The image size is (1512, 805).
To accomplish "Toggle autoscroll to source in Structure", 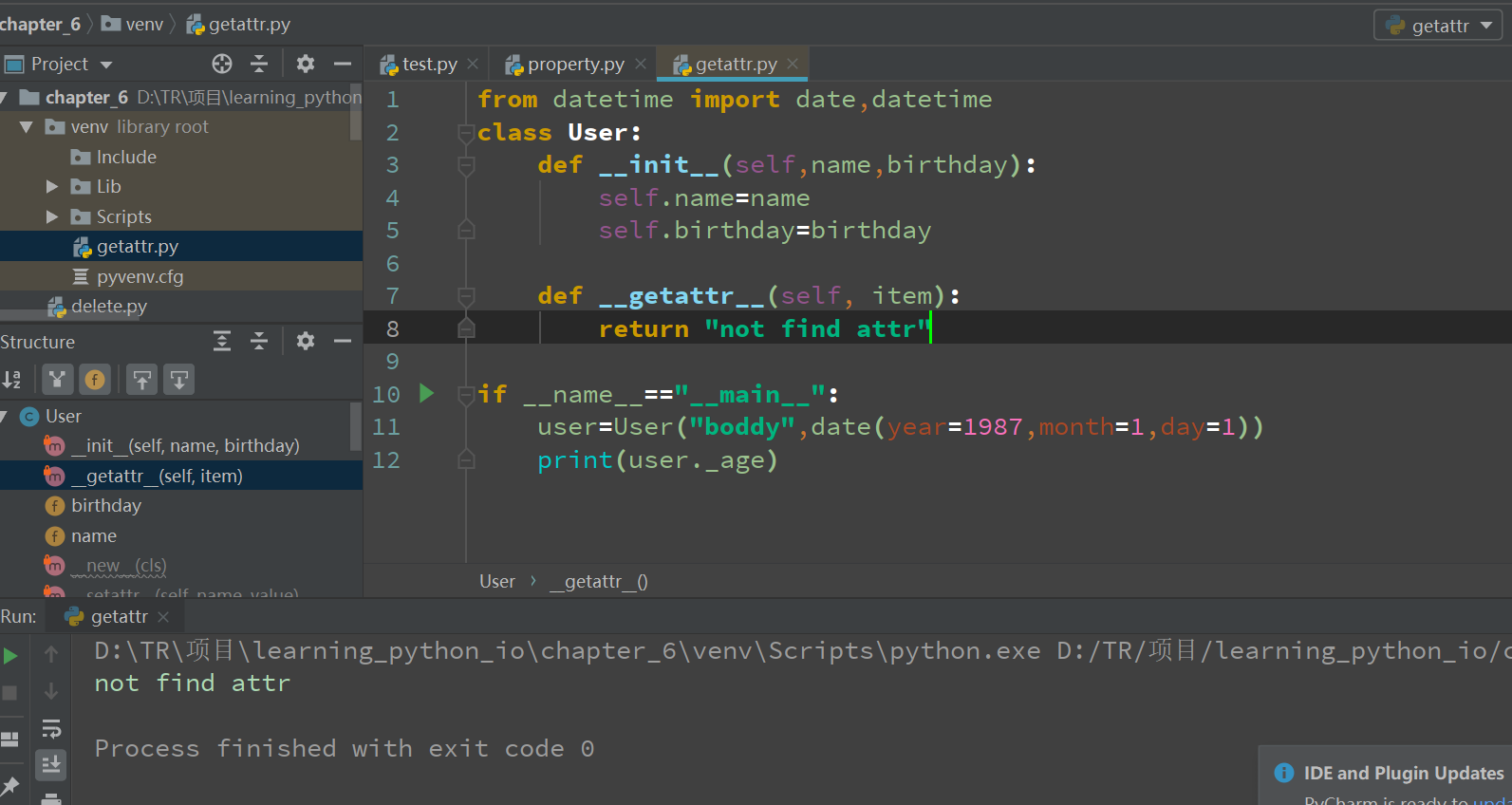I will pos(142,380).
